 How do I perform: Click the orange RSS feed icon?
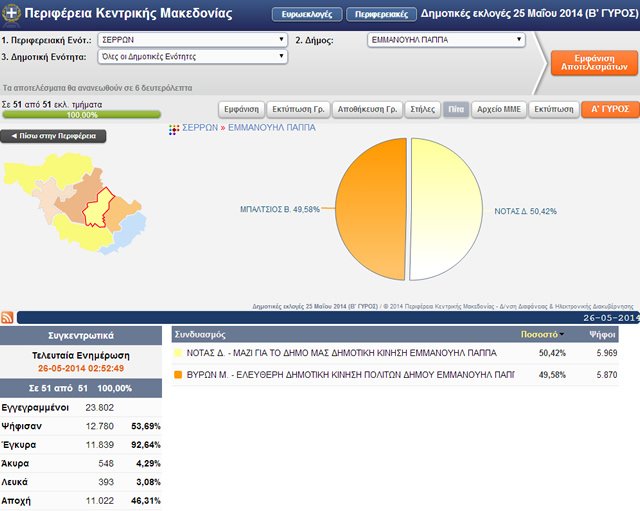coord(7,317)
